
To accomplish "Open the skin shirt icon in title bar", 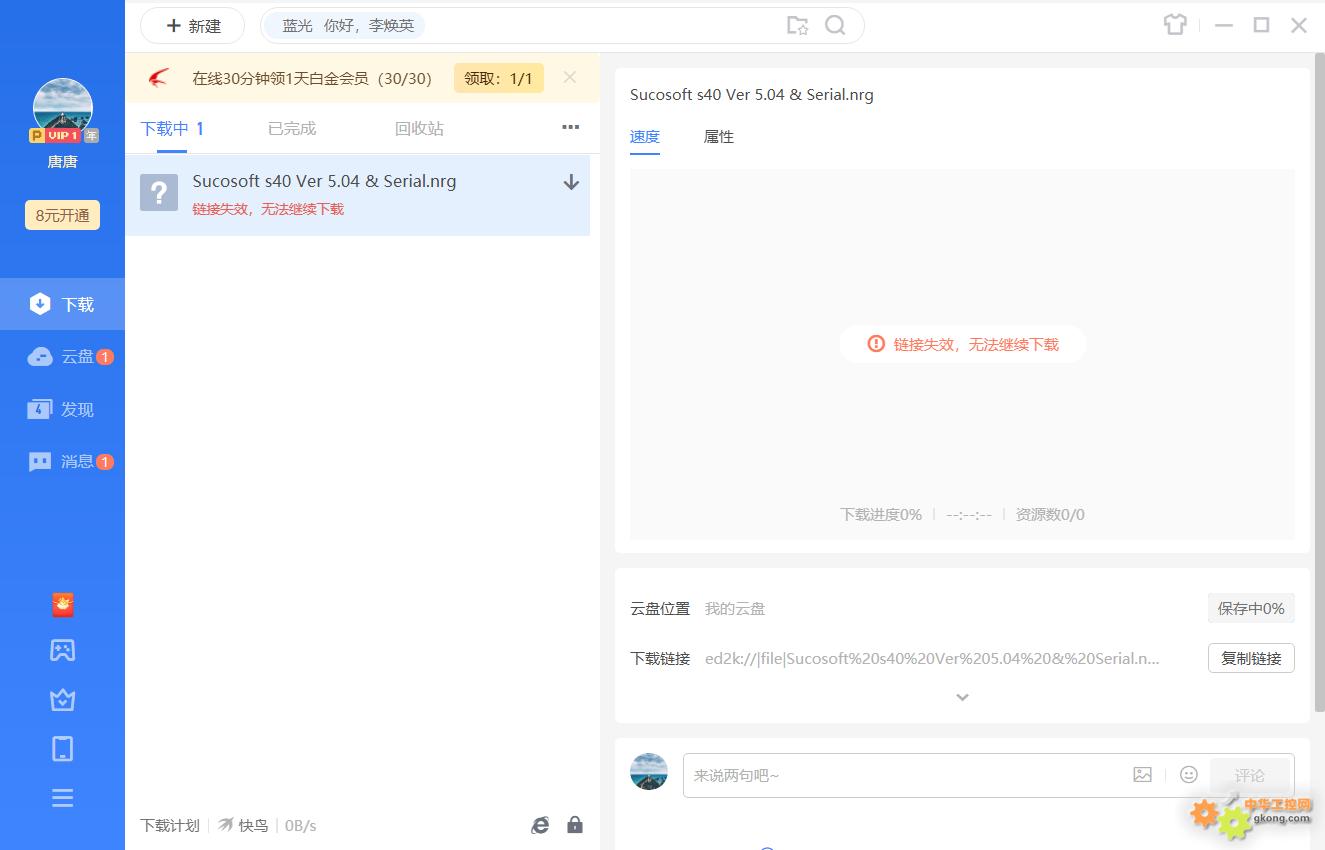I will tap(1175, 25).
